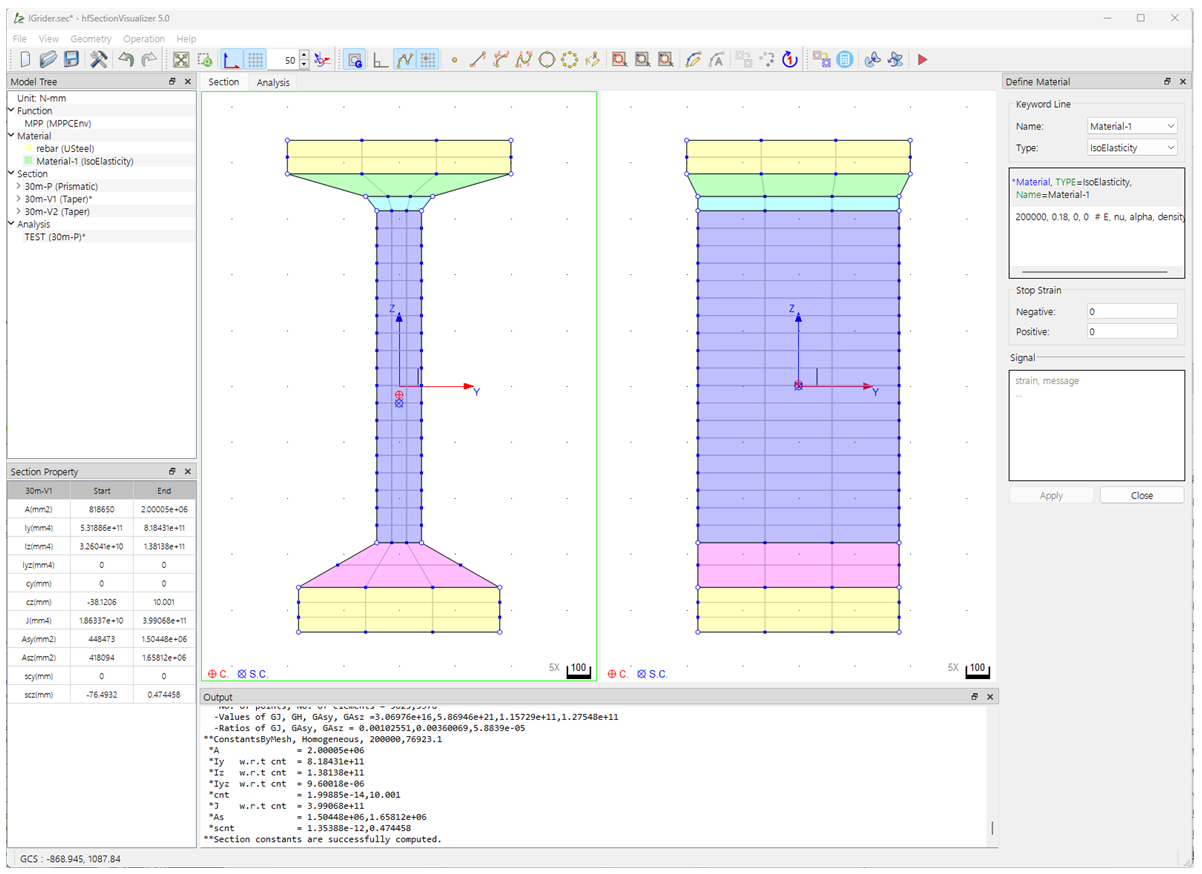Expand the 30m-P (Prismatic) section node
Viewport: 1202px width, 874px height.
tap(19, 186)
